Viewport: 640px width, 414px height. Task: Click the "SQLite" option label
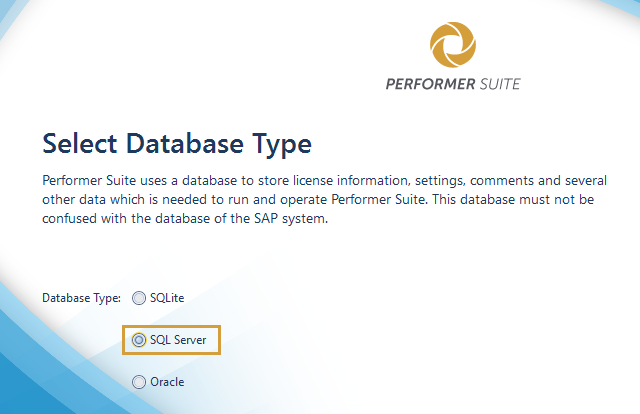pyautogui.click(x=167, y=298)
